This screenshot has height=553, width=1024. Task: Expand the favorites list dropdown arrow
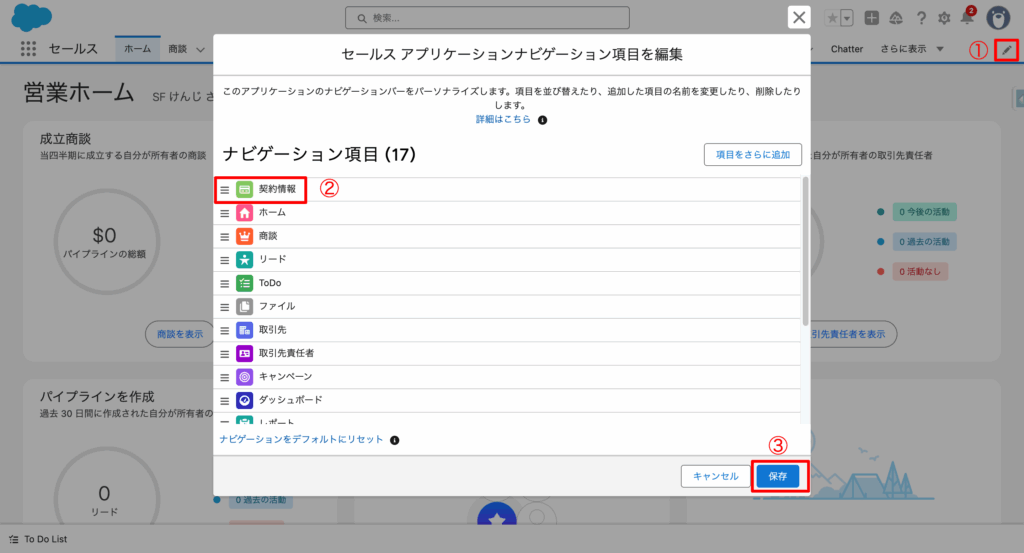tap(847, 18)
